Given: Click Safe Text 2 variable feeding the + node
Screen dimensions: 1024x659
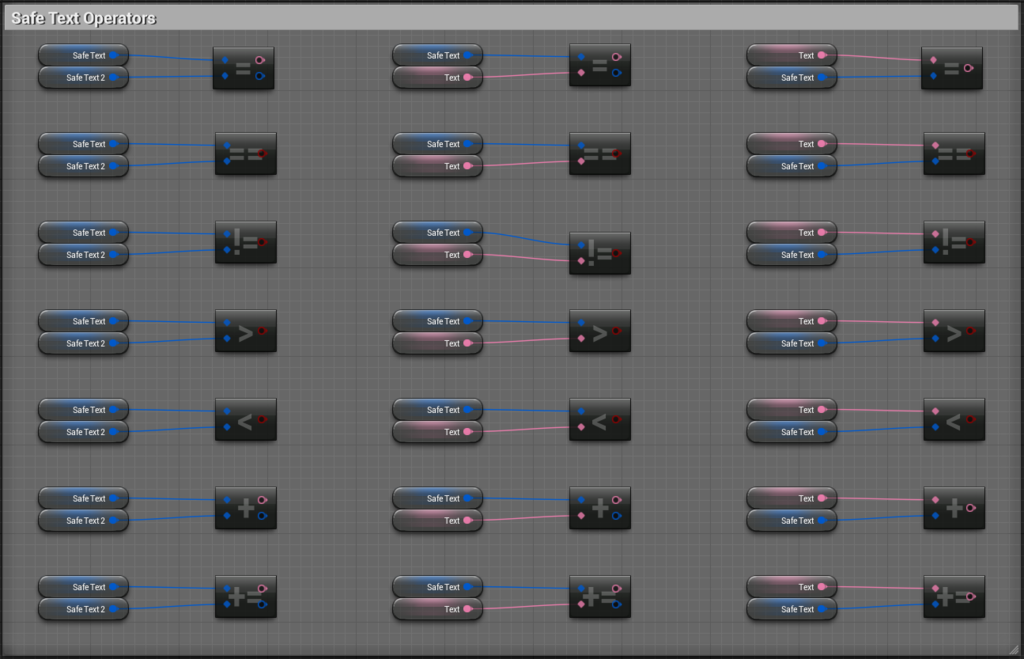Looking at the screenshot, I should [83, 520].
